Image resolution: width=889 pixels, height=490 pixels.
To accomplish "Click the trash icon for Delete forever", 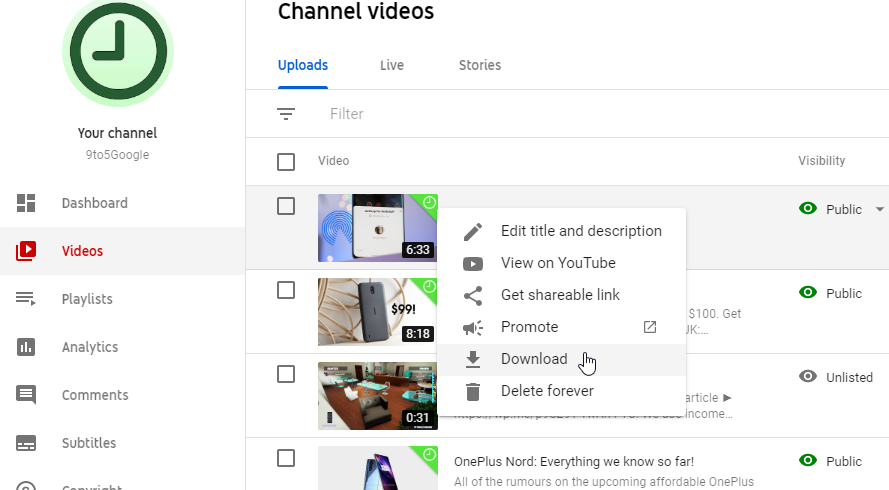I will pos(473,391).
